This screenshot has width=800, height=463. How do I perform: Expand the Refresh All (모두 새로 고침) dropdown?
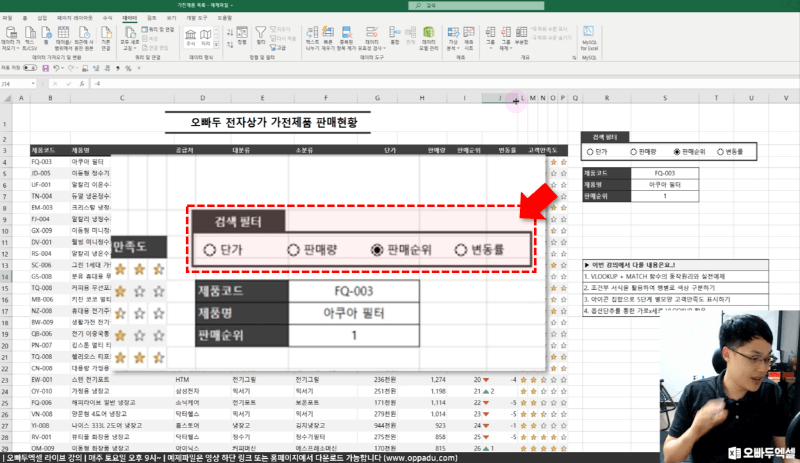[128, 49]
